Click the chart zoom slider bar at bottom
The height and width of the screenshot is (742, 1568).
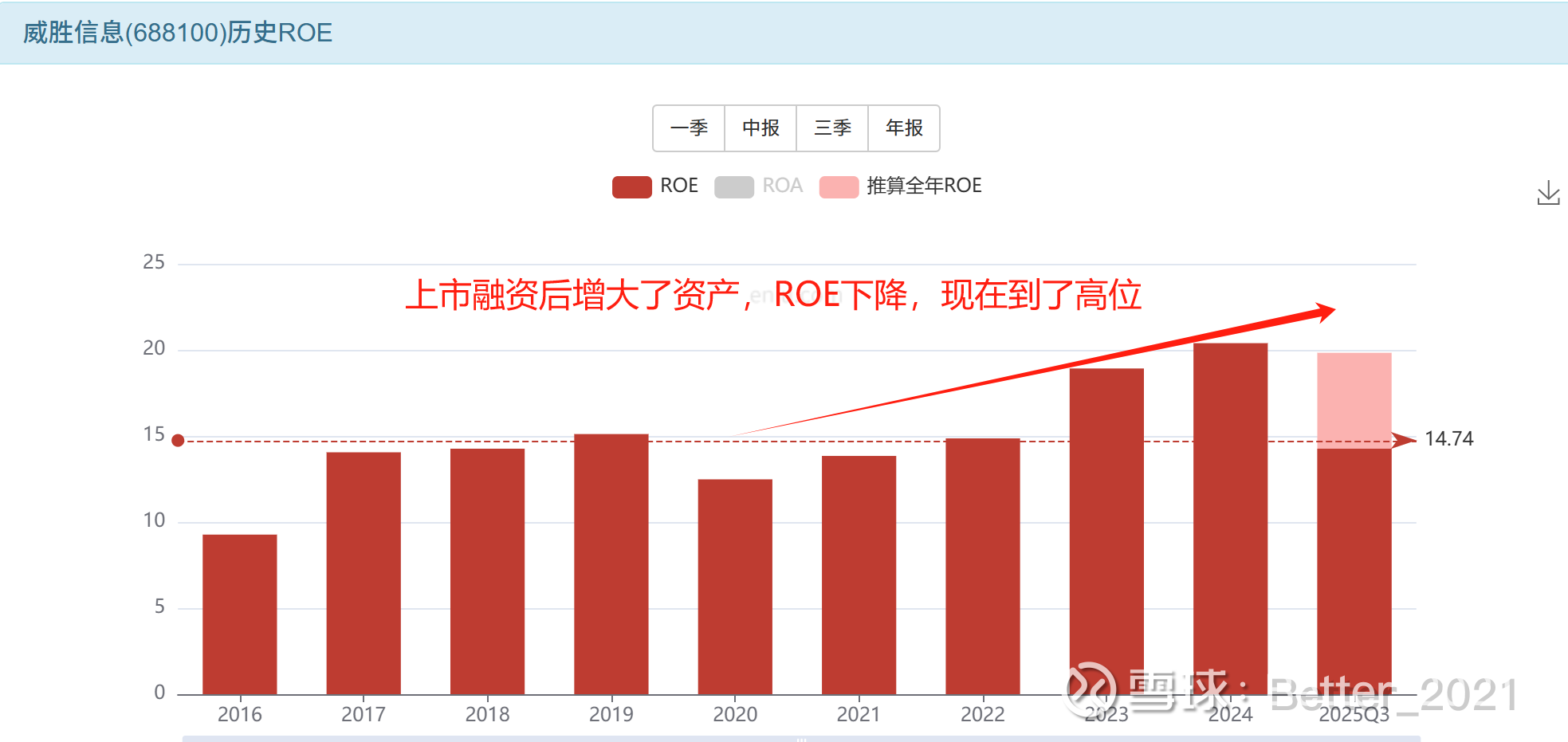click(801, 739)
